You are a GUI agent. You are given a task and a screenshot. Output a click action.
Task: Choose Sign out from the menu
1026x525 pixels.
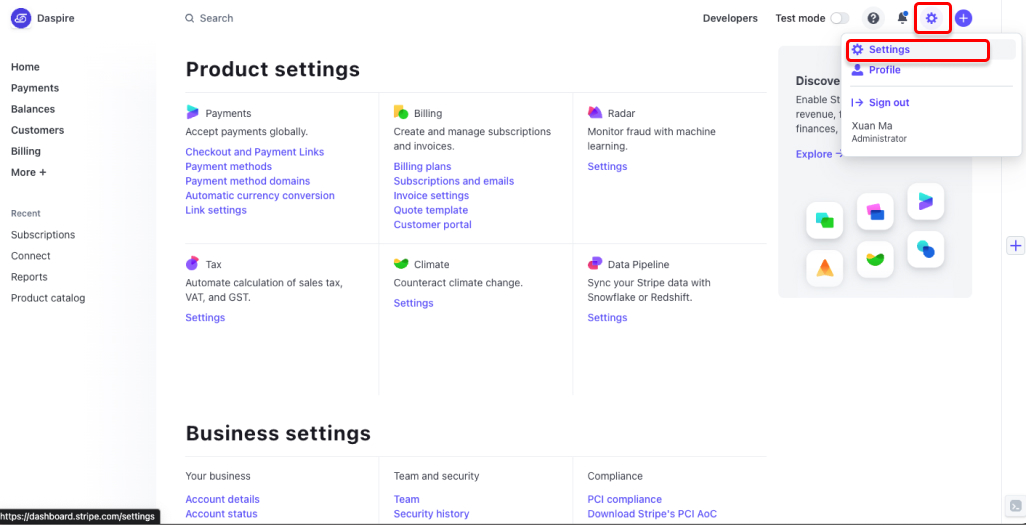click(888, 103)
